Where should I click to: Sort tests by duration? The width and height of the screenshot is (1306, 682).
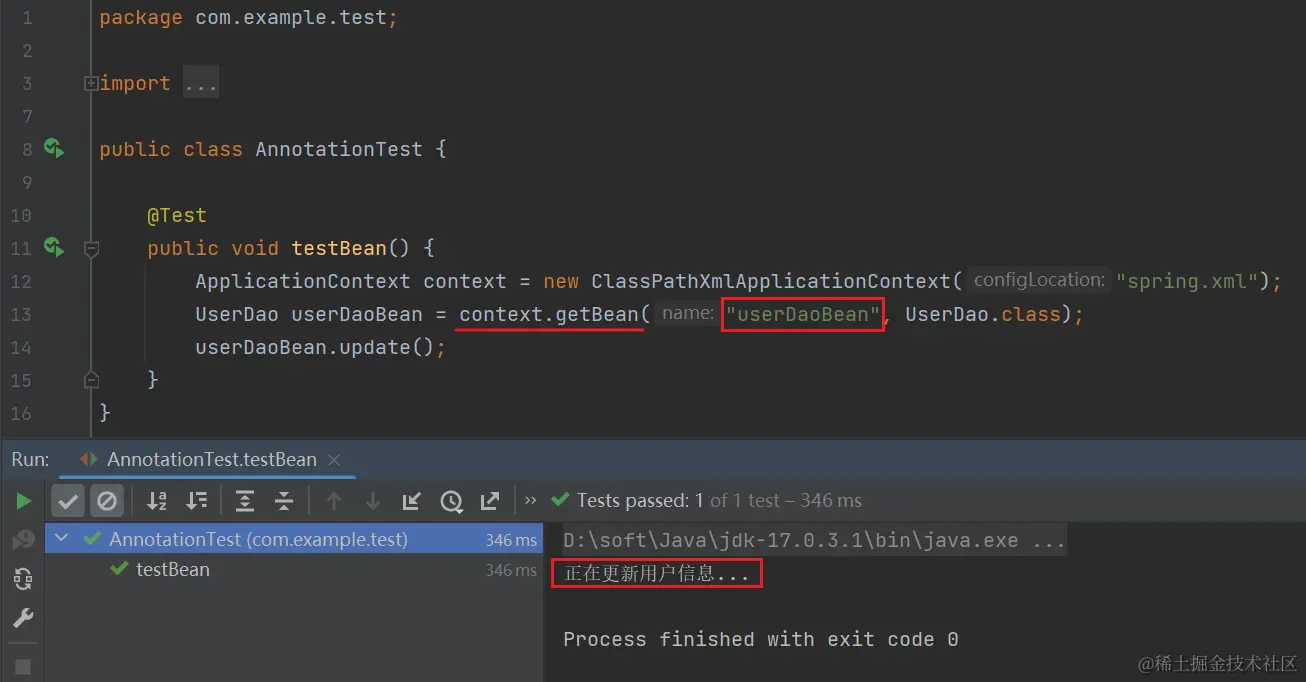197,500
